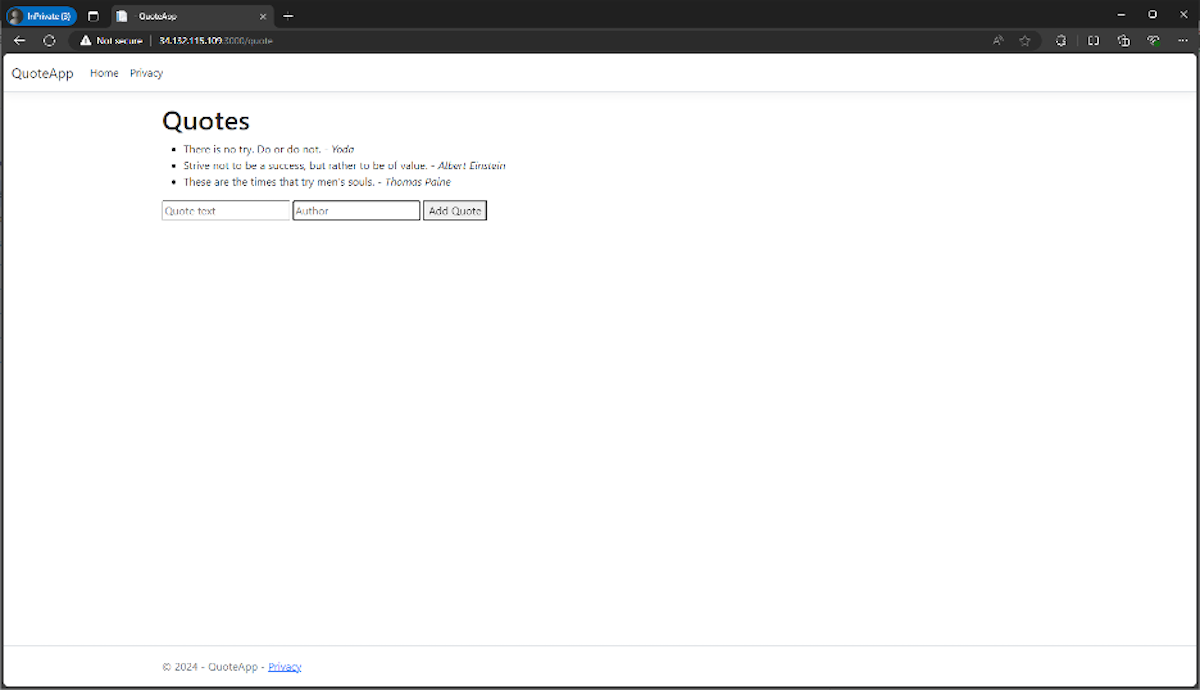Click the QuoteApp brand link
1200x690 pixels.
(x=43, y=73)
